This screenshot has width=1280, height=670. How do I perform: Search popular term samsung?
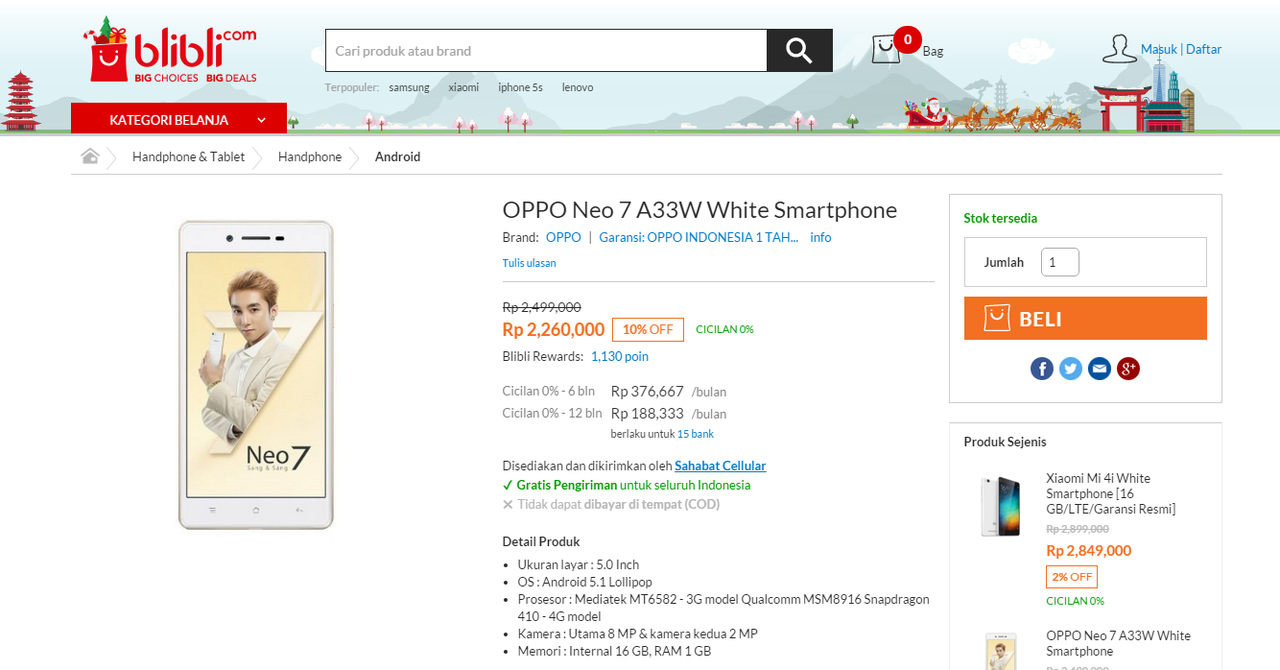pyautogui.click(x=409, y=87)
